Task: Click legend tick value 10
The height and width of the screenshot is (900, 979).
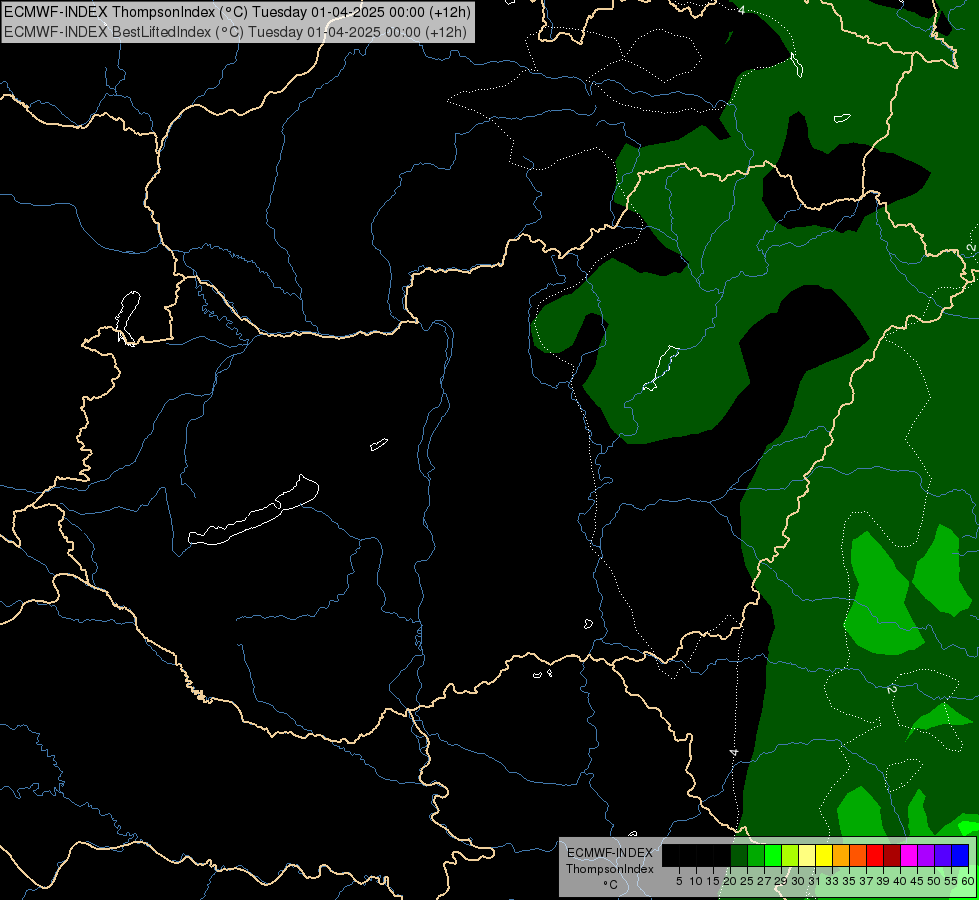Action: tap(696, 881)
